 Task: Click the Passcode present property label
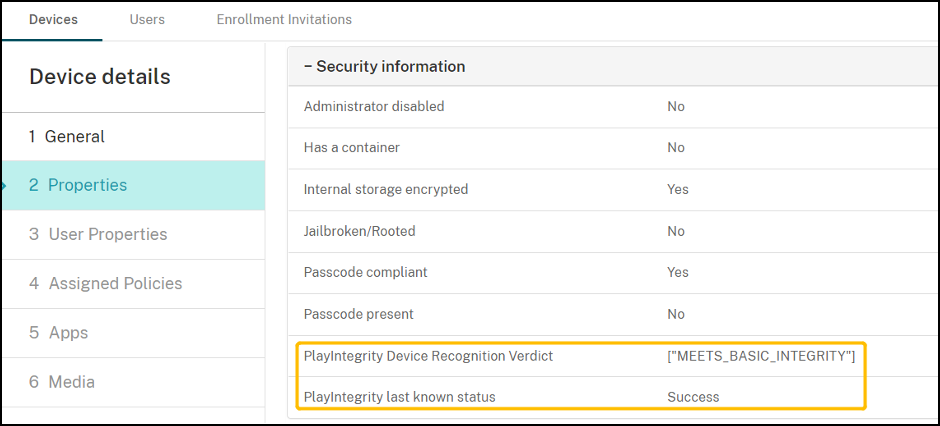click(358, 314)
